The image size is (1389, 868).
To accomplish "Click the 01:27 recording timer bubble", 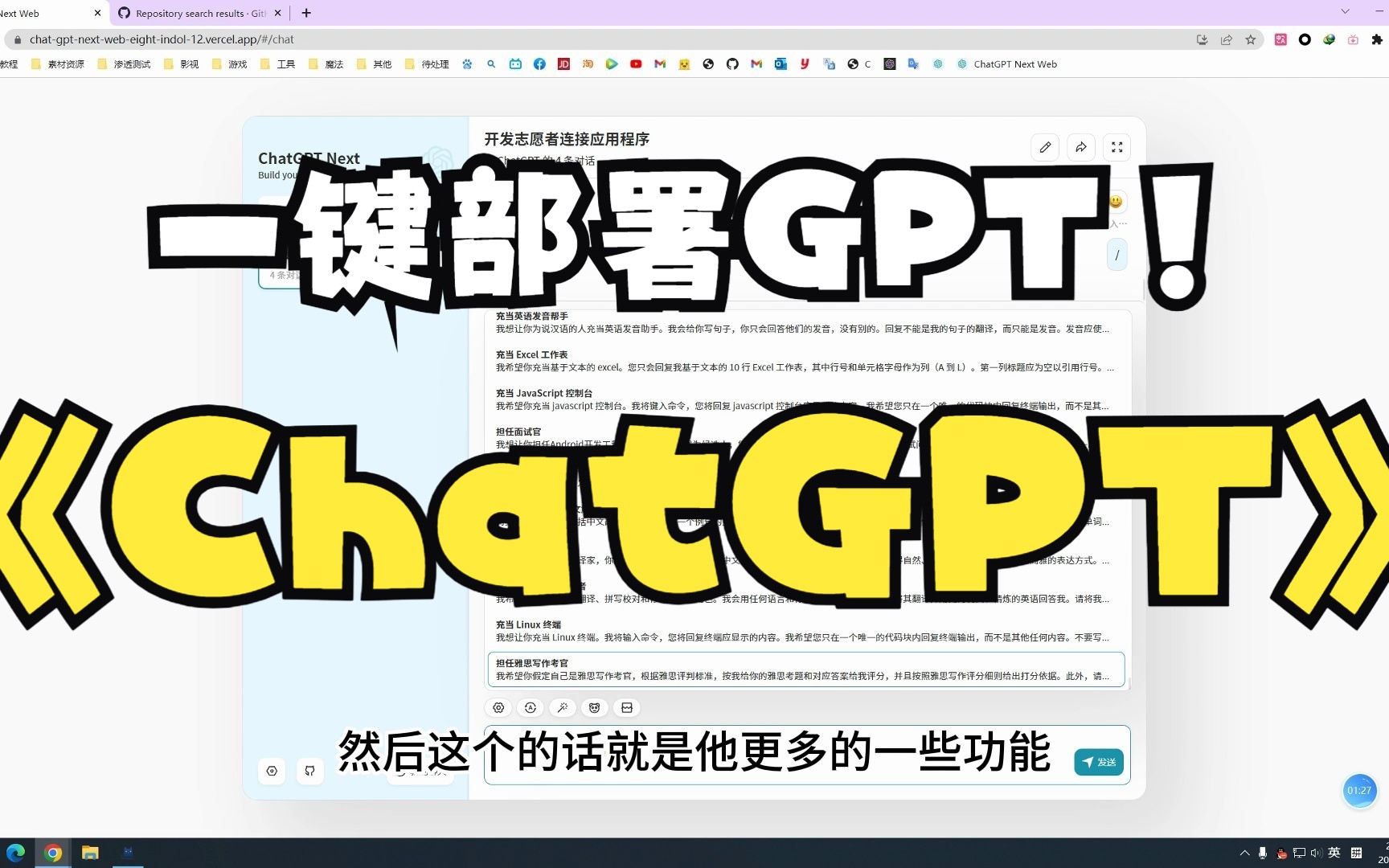I will click(1359, 791).
